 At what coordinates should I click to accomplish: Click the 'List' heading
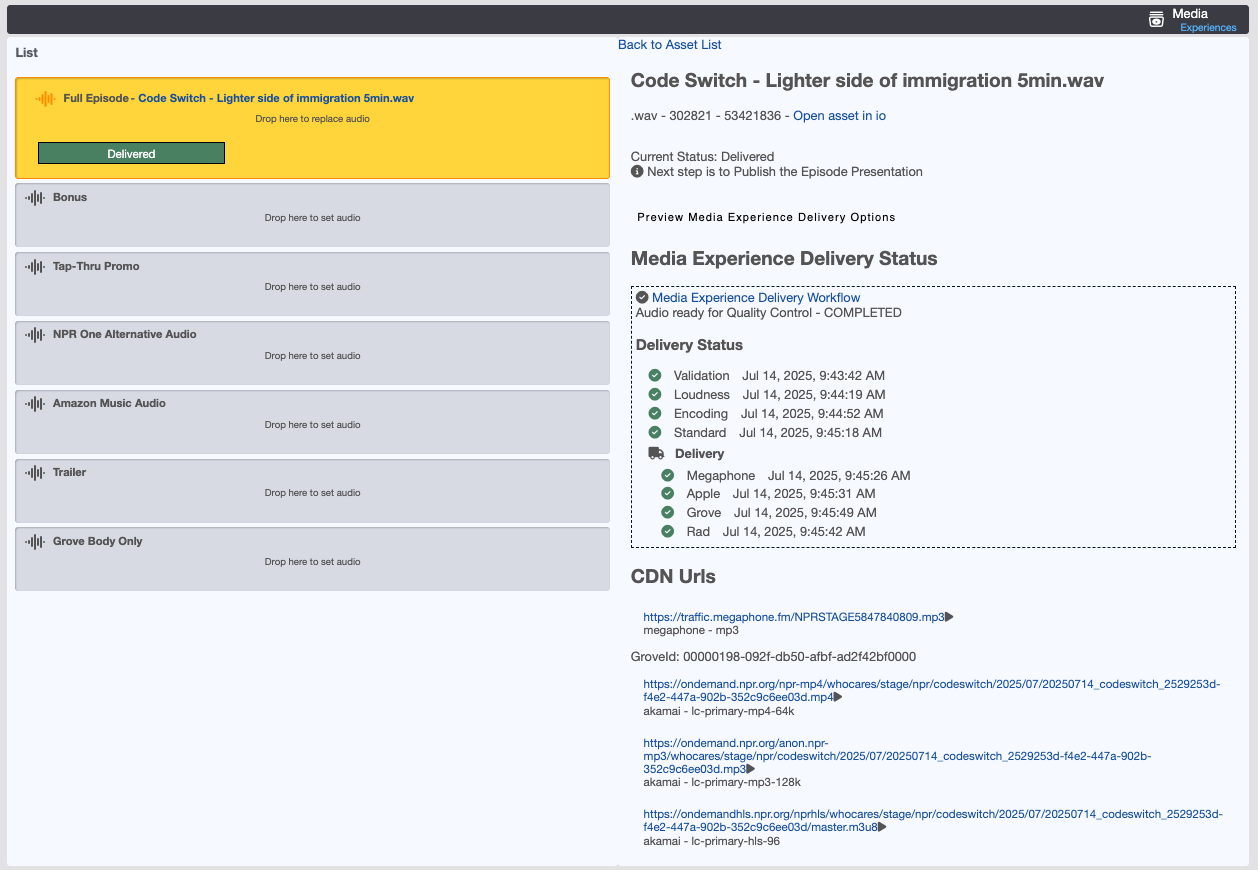27,52
